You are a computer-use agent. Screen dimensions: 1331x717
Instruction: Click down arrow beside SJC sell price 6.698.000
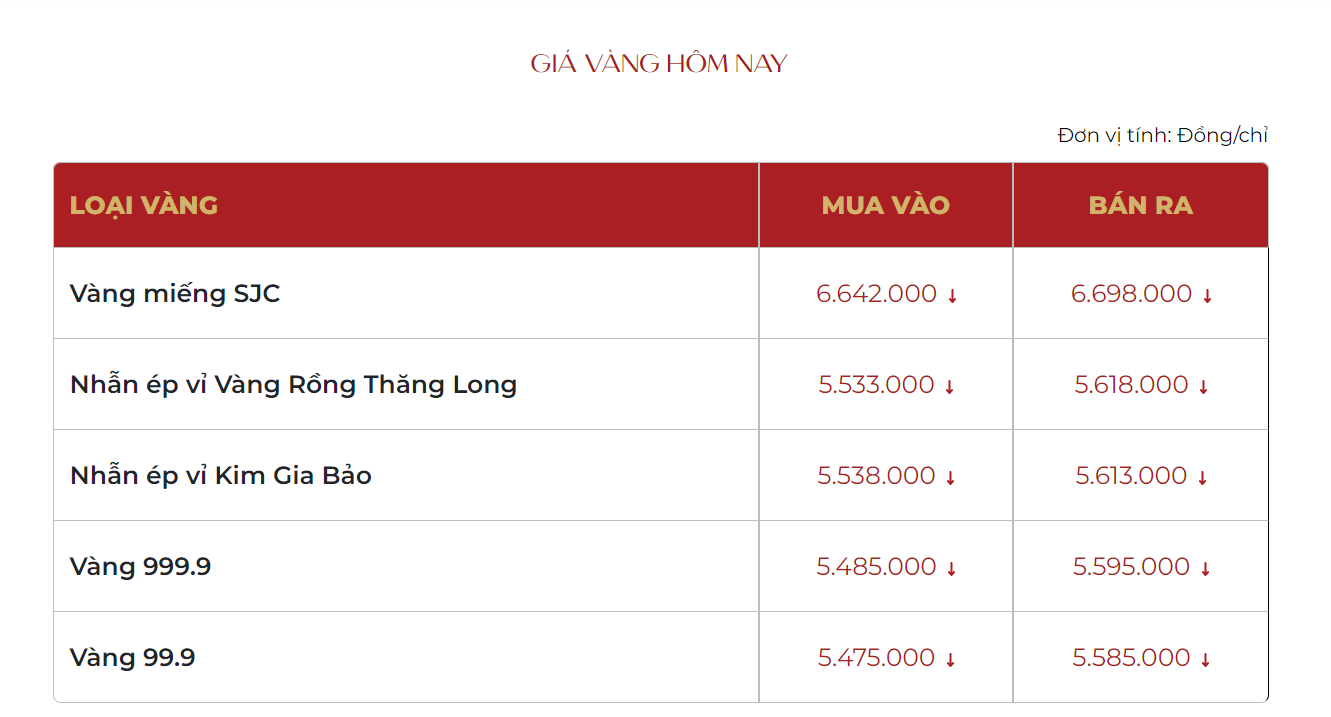[x=1207, y=296]
